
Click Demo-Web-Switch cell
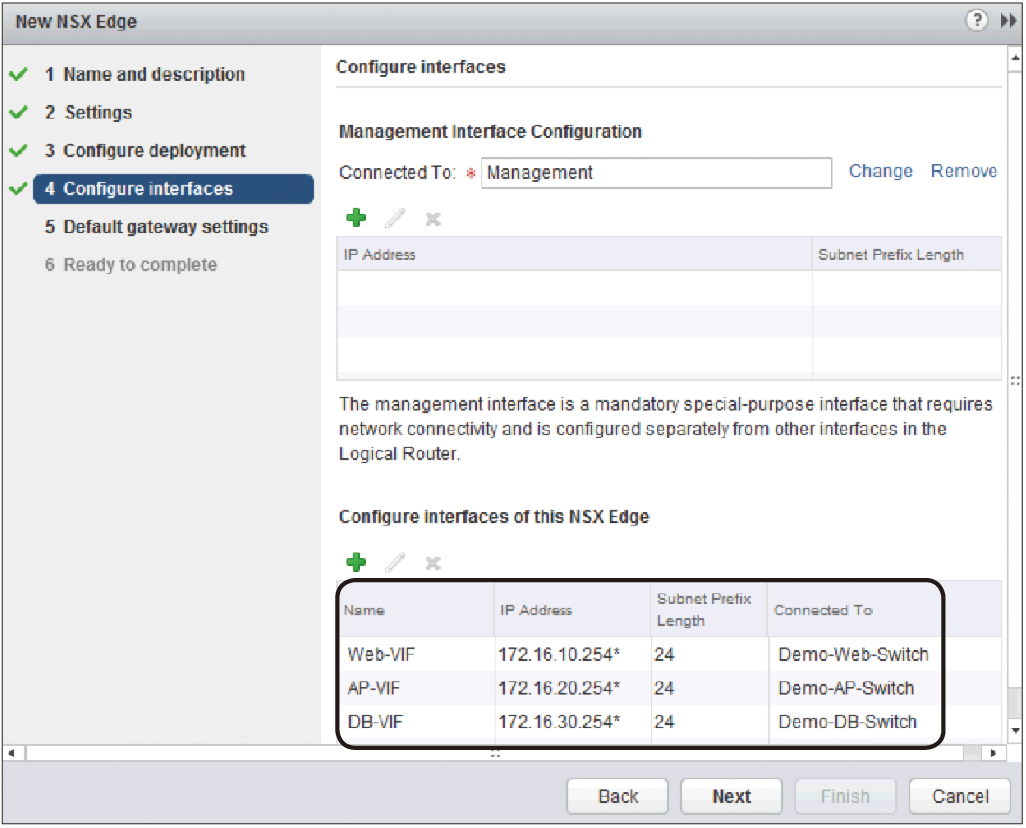coord(853,655)
